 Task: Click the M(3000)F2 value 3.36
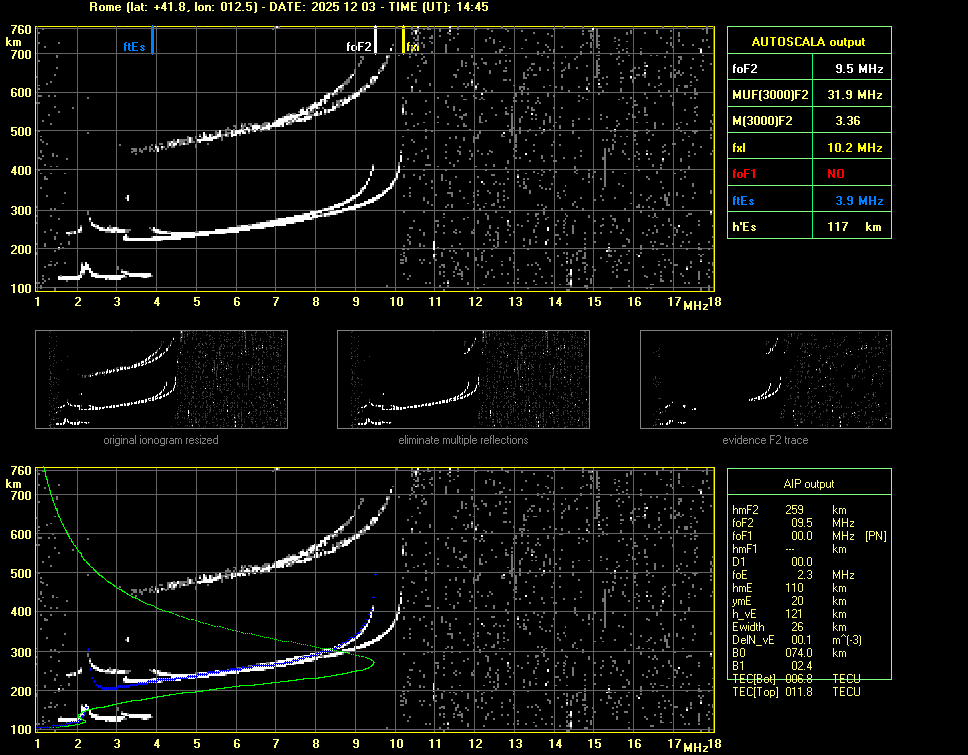coord(849,121)
